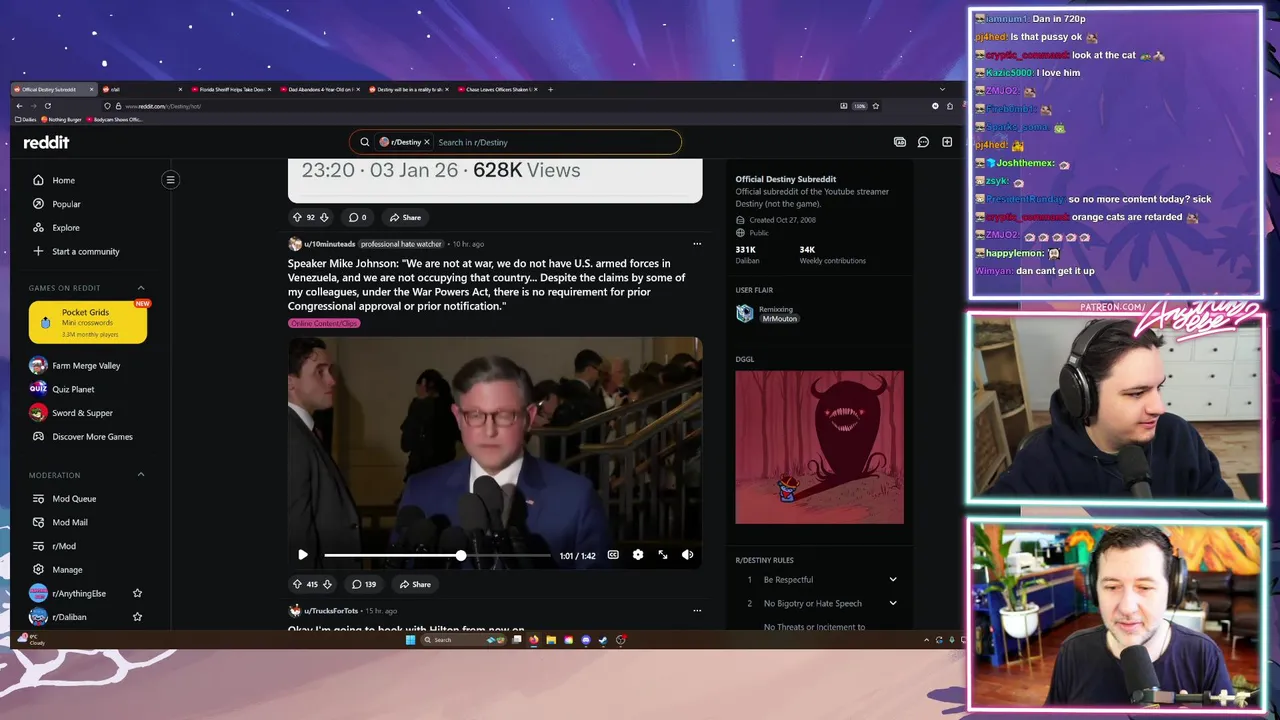Open the Reddit advertise icon
The height and width of the screenshot is (720, 1280).
[x=900, y=142]
